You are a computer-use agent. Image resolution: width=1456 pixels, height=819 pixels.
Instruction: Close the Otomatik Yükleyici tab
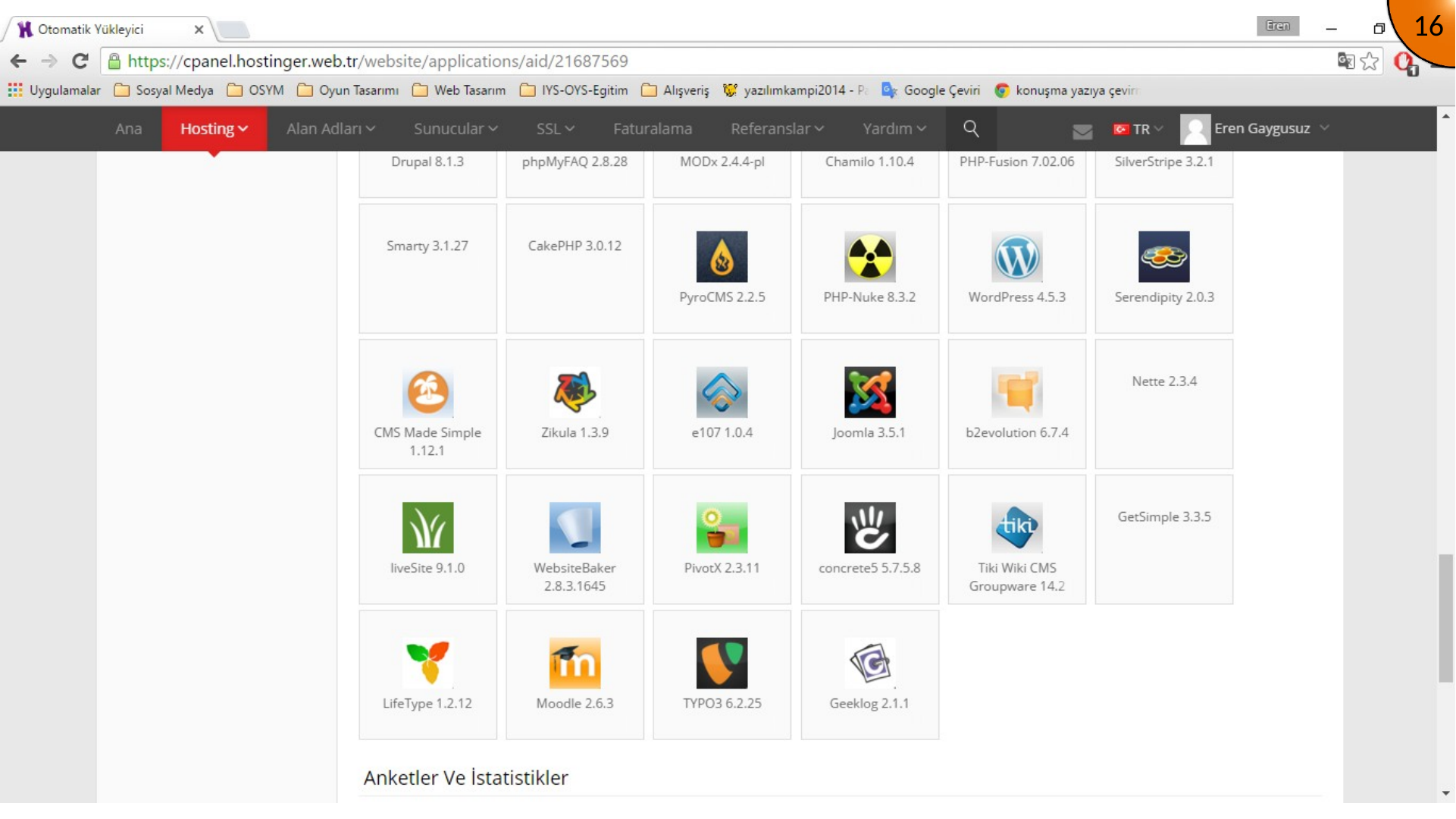tap(199, 29)
